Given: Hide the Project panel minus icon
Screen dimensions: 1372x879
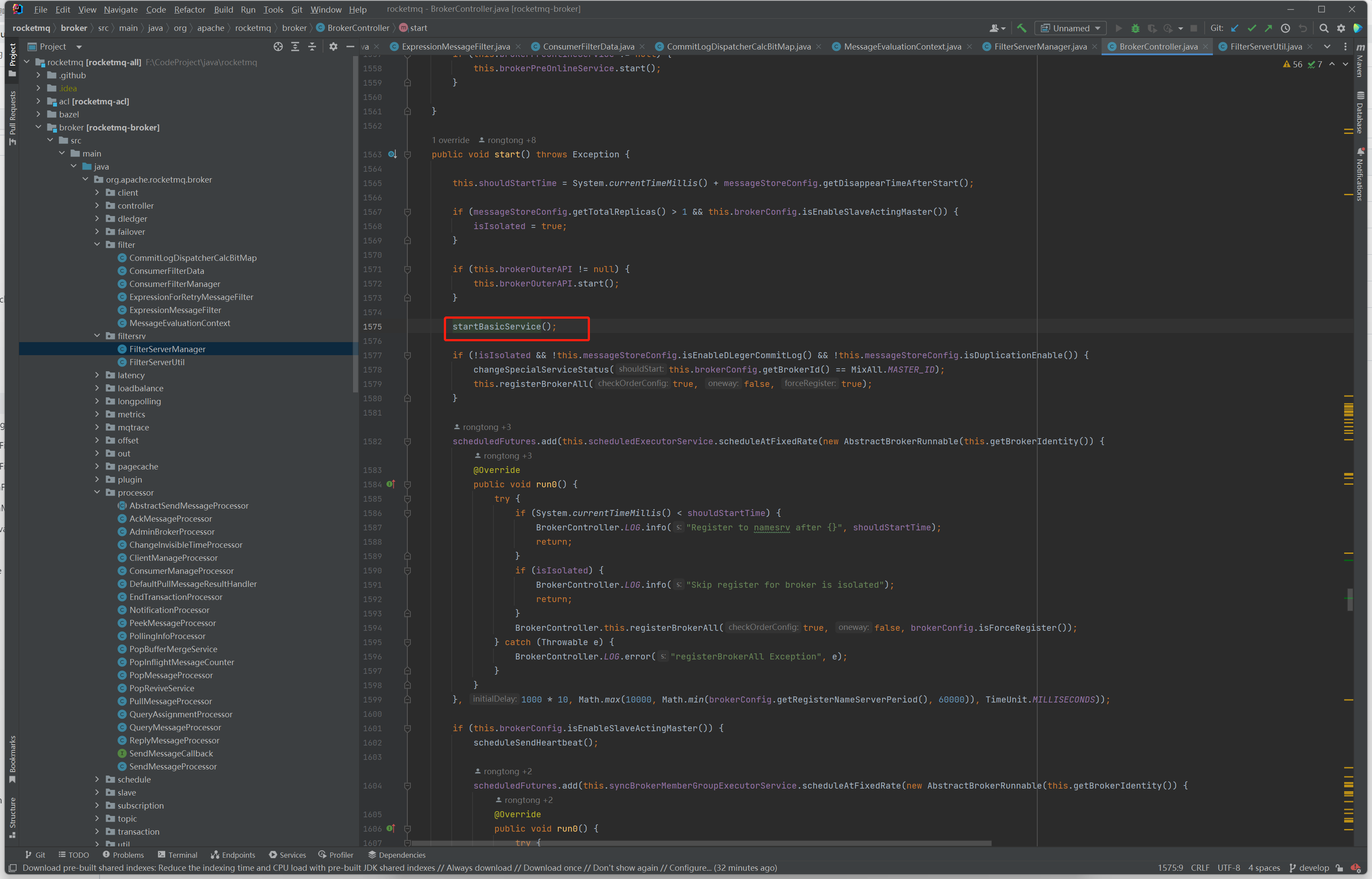Looking at the screenshot, I should (x=350, y=47).
